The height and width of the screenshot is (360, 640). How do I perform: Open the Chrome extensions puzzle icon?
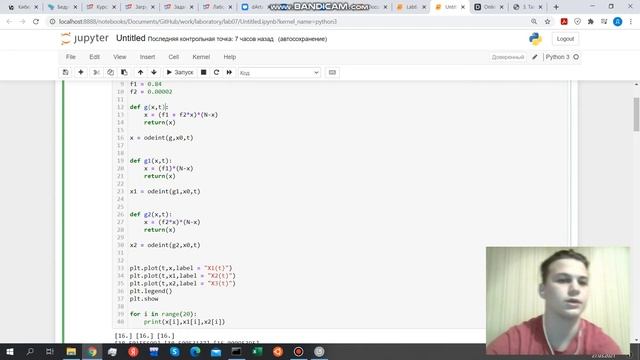tap(591, 22)
